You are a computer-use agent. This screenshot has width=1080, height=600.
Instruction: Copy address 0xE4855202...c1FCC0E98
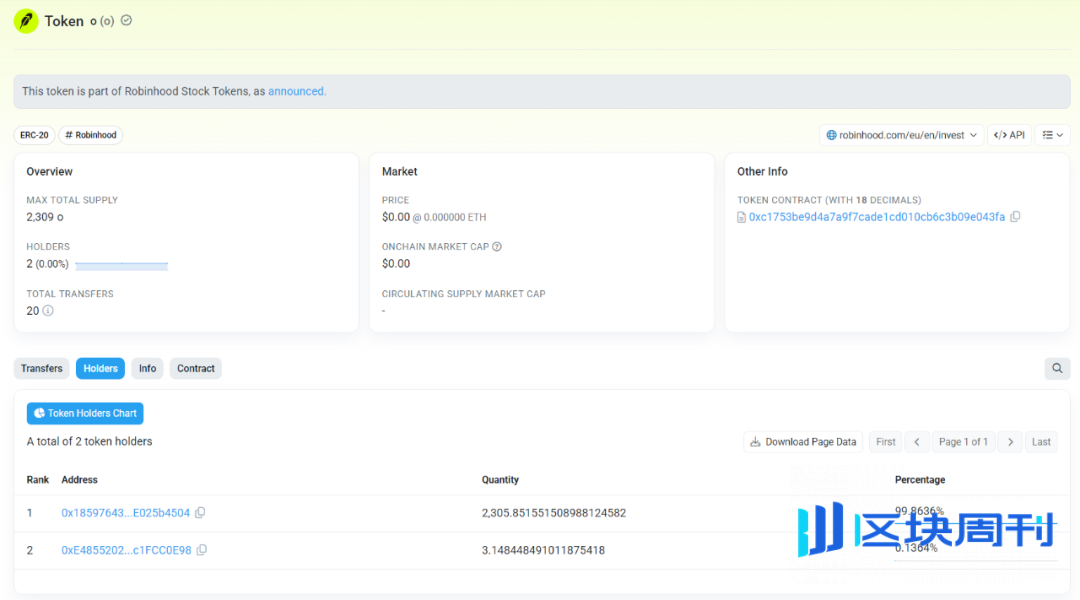click(202, 550)
